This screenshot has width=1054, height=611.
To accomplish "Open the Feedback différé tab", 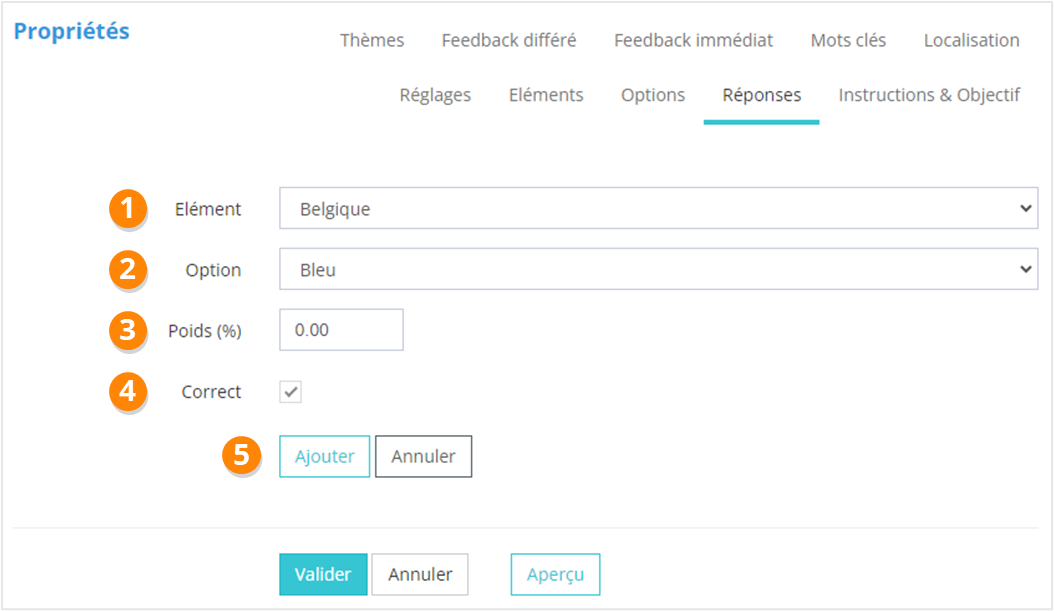I will (509, 41).
